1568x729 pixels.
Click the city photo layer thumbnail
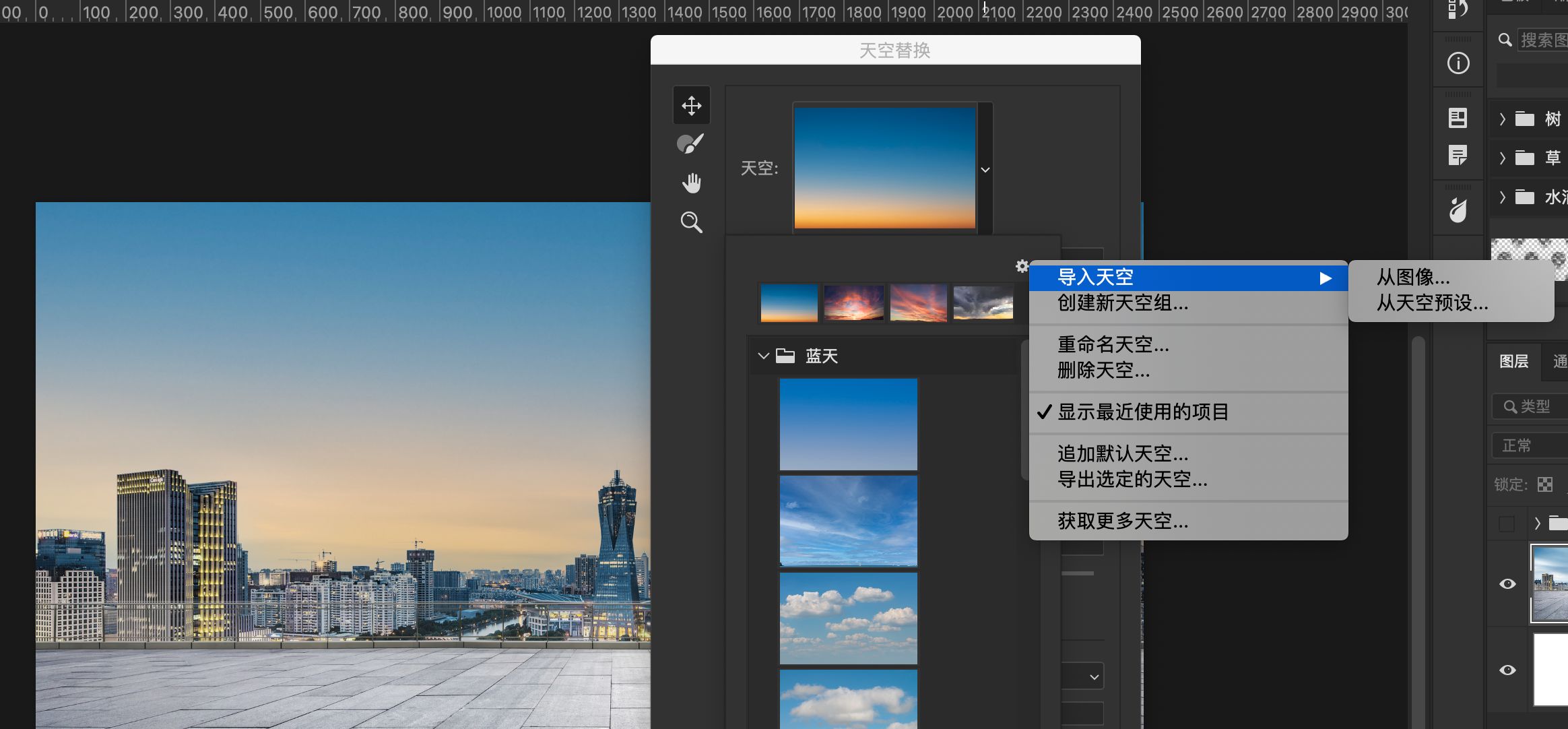(x=1550, y=583)
